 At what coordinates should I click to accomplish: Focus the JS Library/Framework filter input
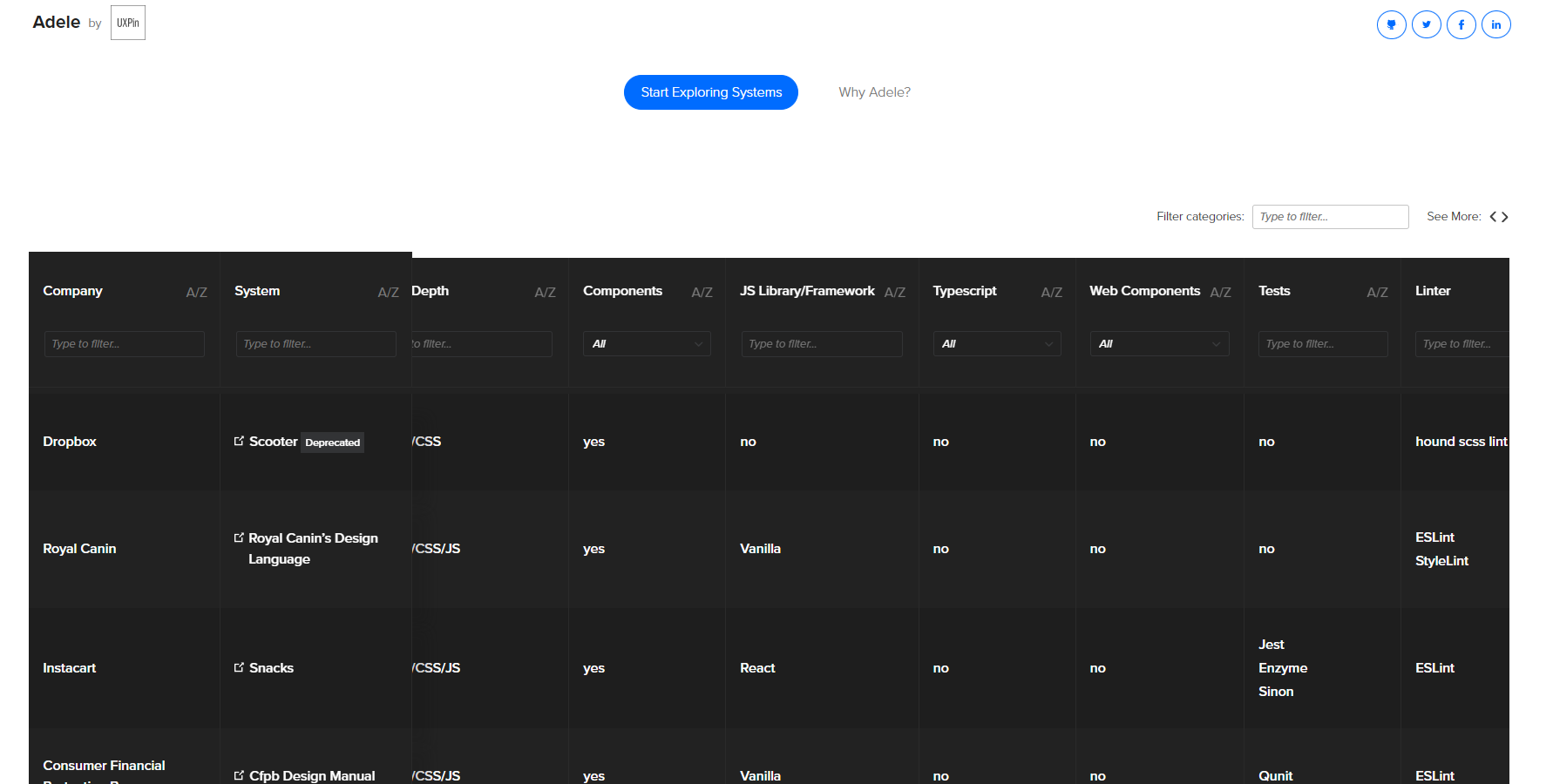pos(822,344)
